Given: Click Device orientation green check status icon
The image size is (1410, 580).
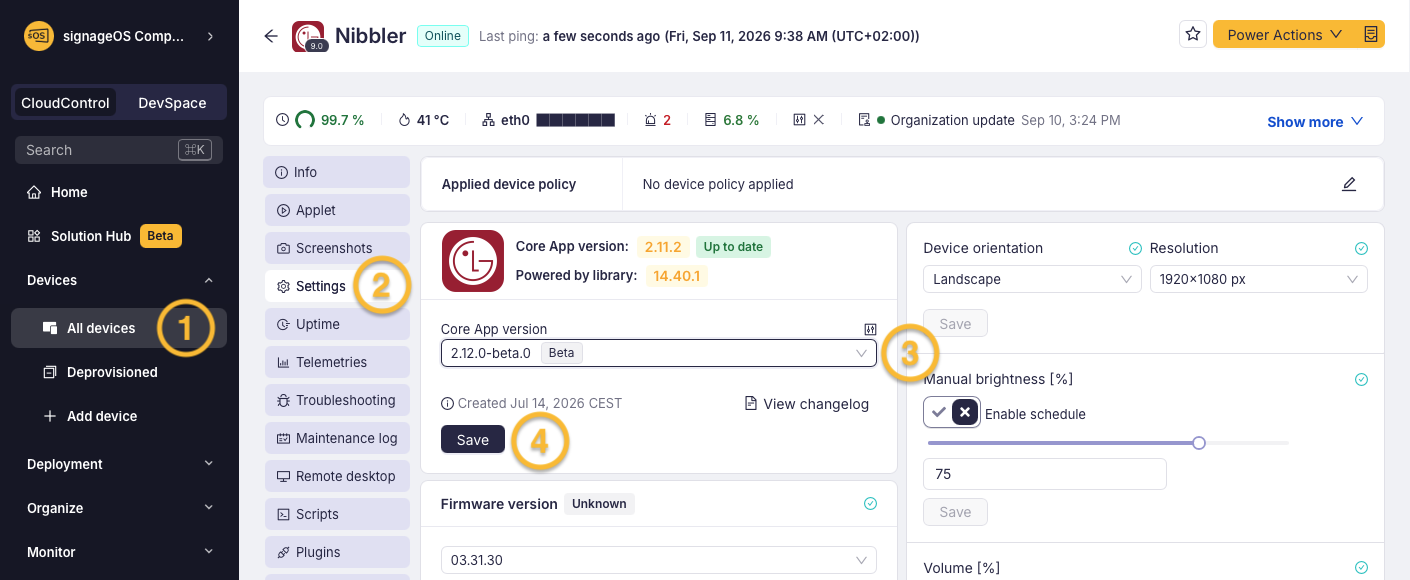Looking at the screenshot, I should pos(1135,248).
